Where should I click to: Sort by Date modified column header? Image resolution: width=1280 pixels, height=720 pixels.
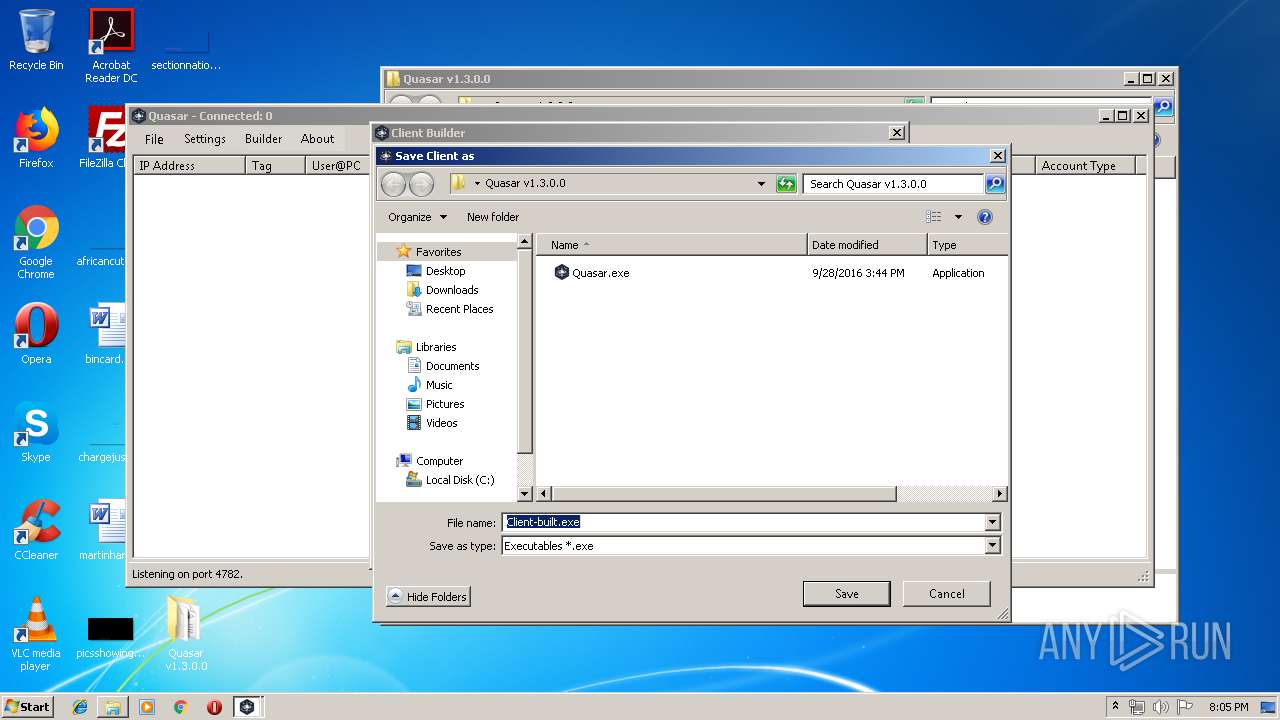pos(867,245)
